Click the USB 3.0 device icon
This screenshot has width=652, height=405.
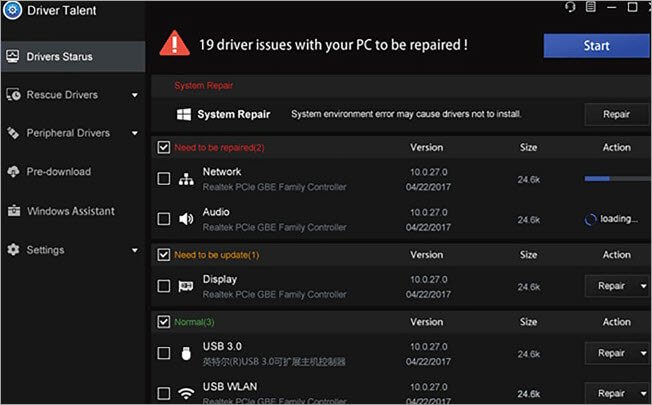[186, 353]
